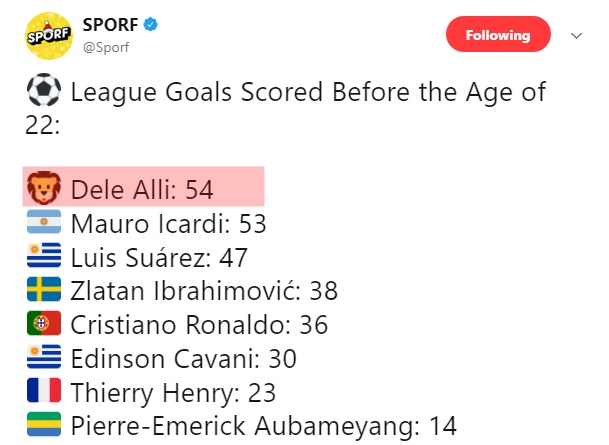Click the Cristiano Ronaldo: 36 text
Image resolution: width=609 pixels, height=445 pixels.
click(x=199, y=325)
